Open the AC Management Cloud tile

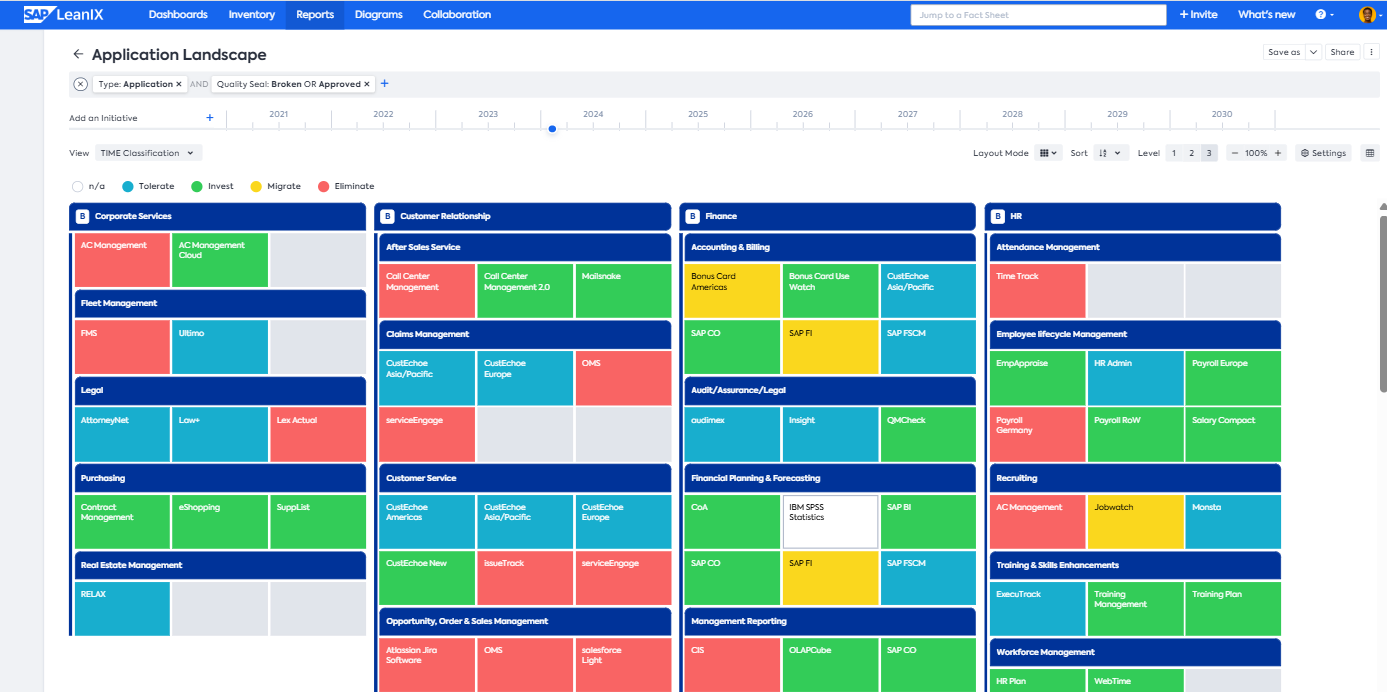click(x=220, y=260)
